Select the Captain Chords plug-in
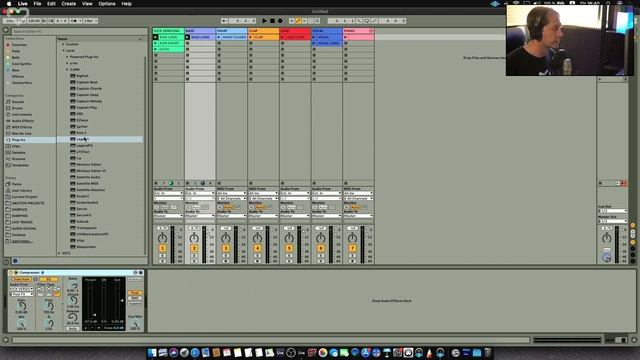The height and width of the screenshot is (360, 640). point(89,89)
